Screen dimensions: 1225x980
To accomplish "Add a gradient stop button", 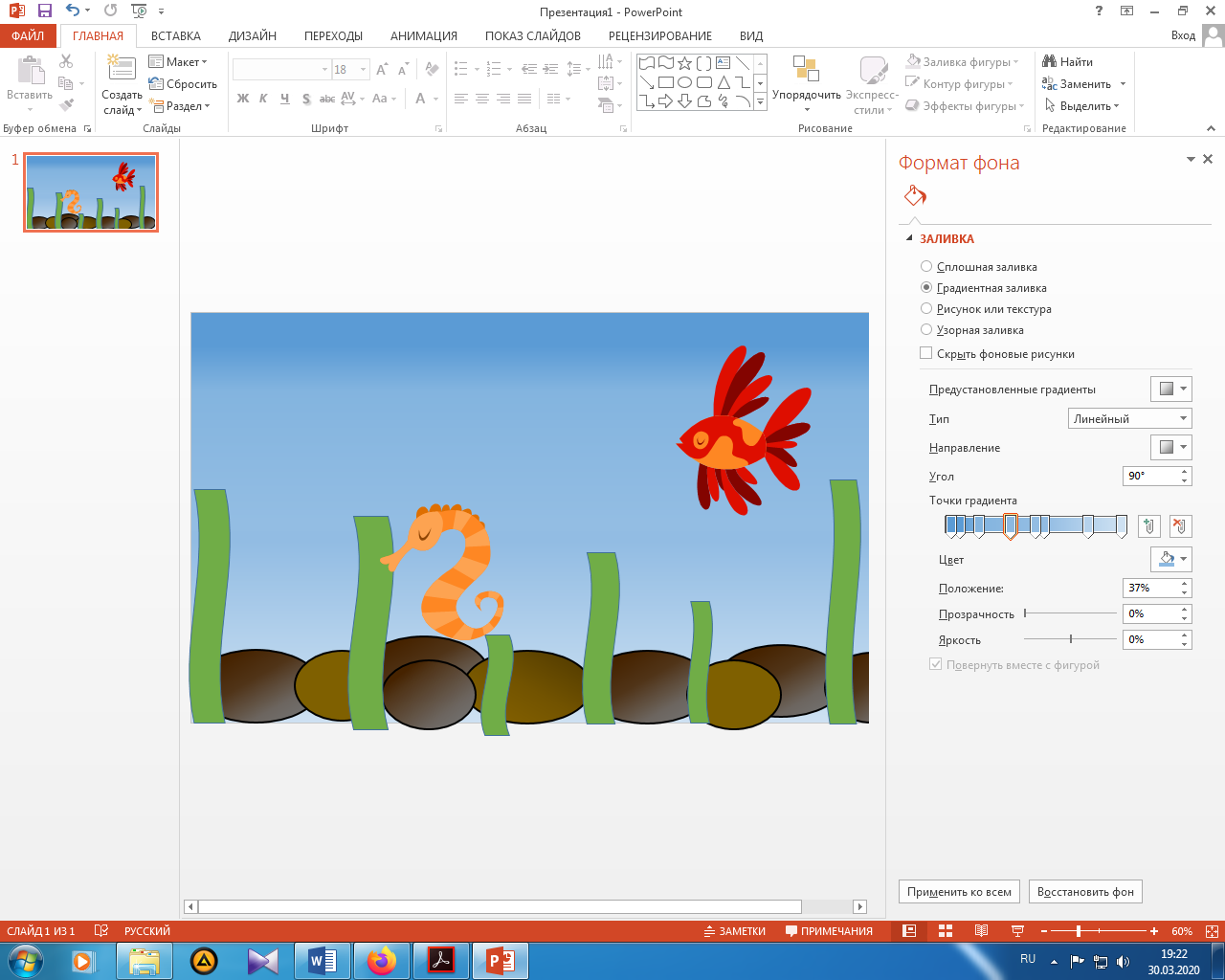I will [x=1149, y=526].
